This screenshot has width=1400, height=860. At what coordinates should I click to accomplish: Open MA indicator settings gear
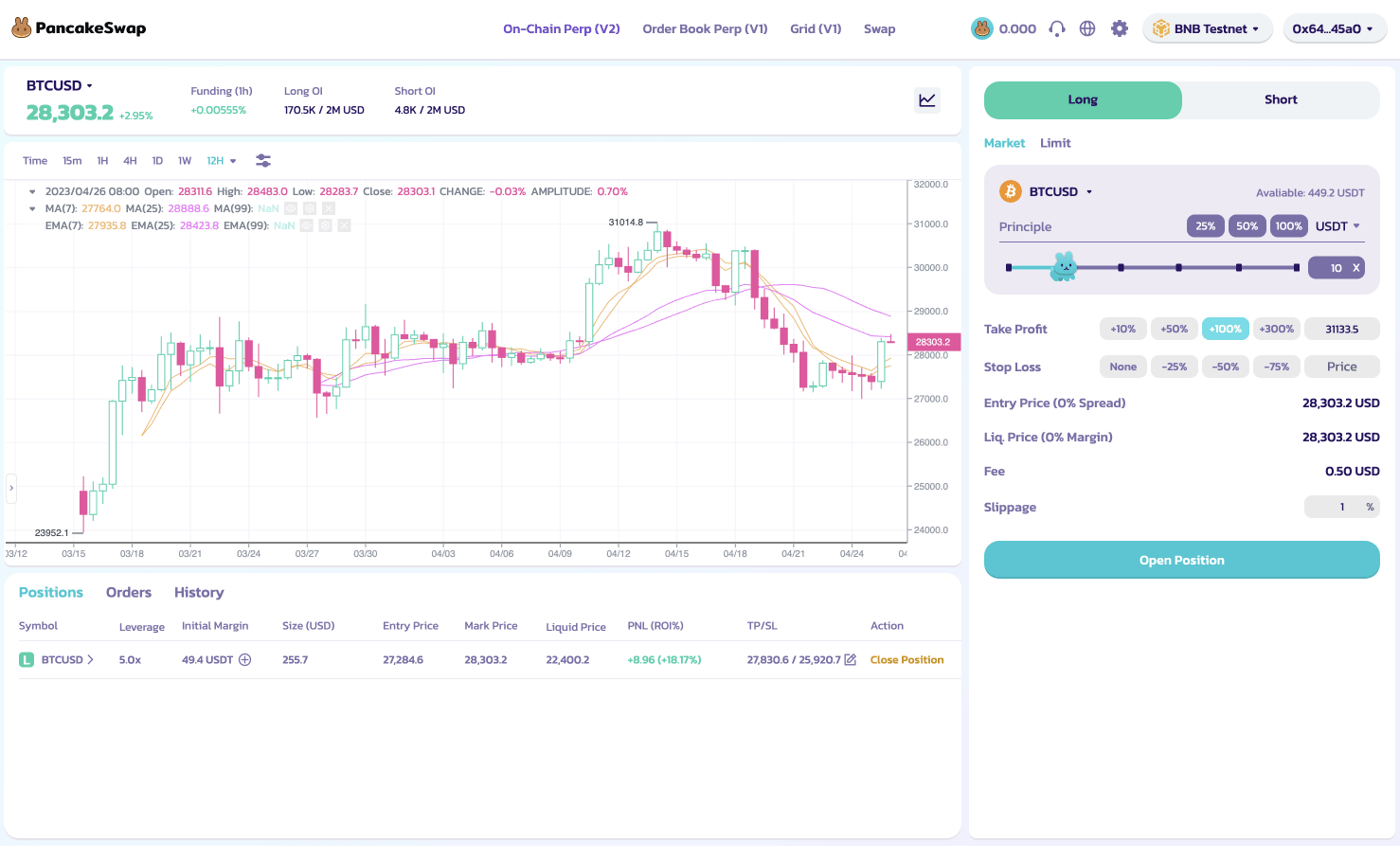[x=310, y=208]
